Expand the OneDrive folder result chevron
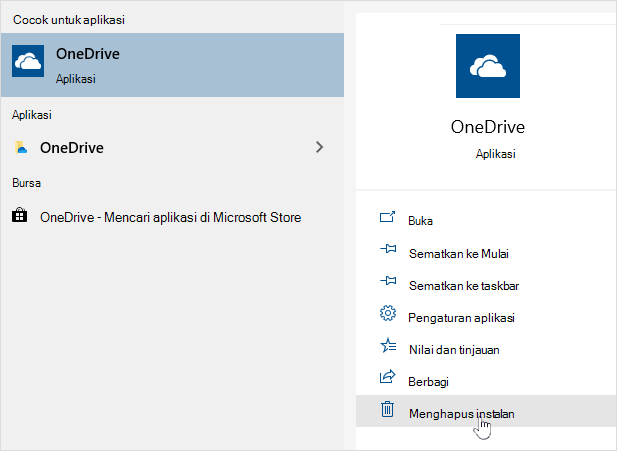This screenshot has width=617, height=451. [x=320, y=147]
